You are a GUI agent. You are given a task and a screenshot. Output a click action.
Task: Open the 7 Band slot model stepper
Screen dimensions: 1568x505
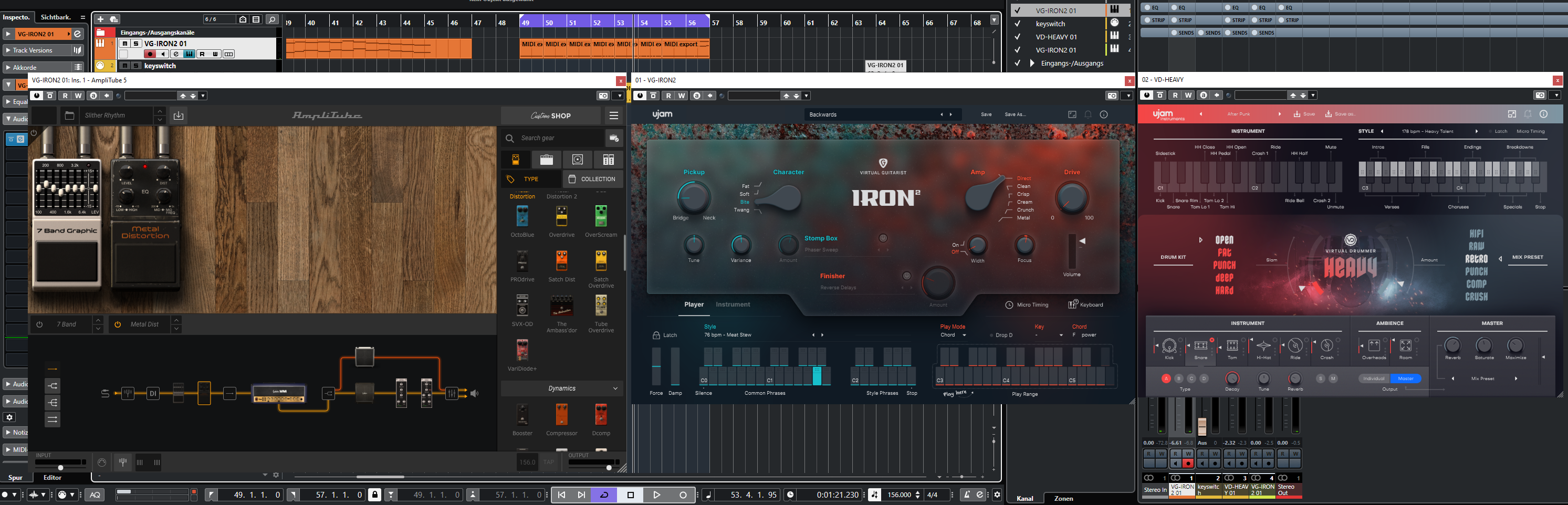98,324
